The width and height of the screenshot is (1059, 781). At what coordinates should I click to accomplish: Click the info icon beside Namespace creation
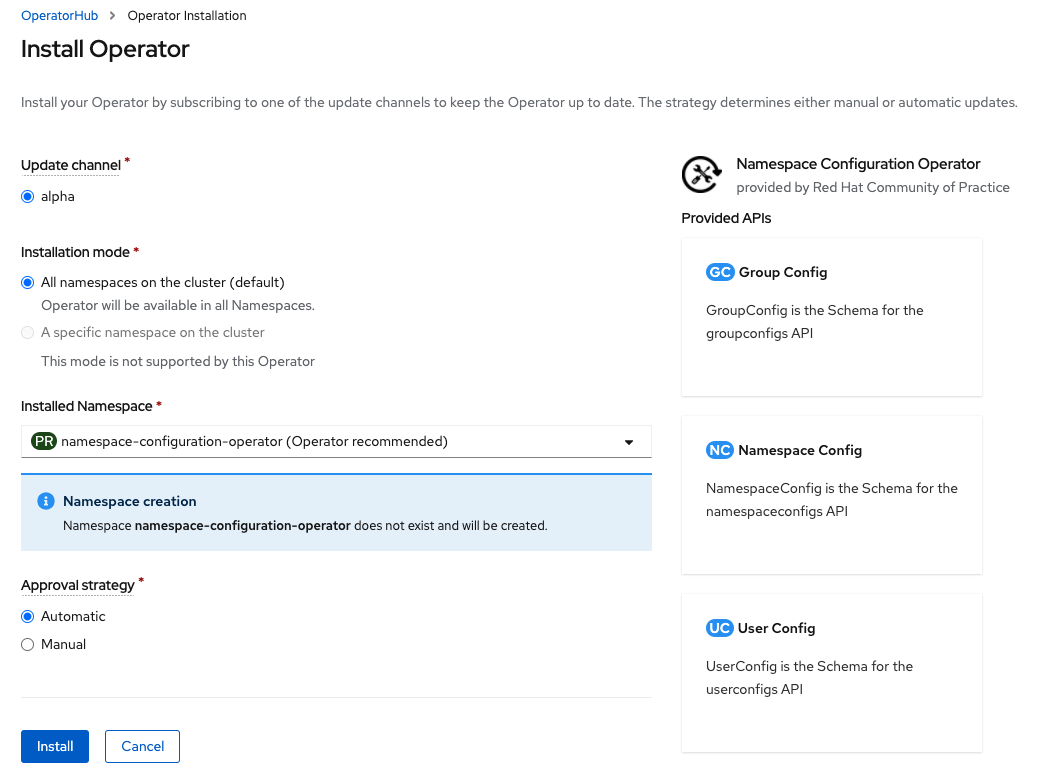coord(44,501)
